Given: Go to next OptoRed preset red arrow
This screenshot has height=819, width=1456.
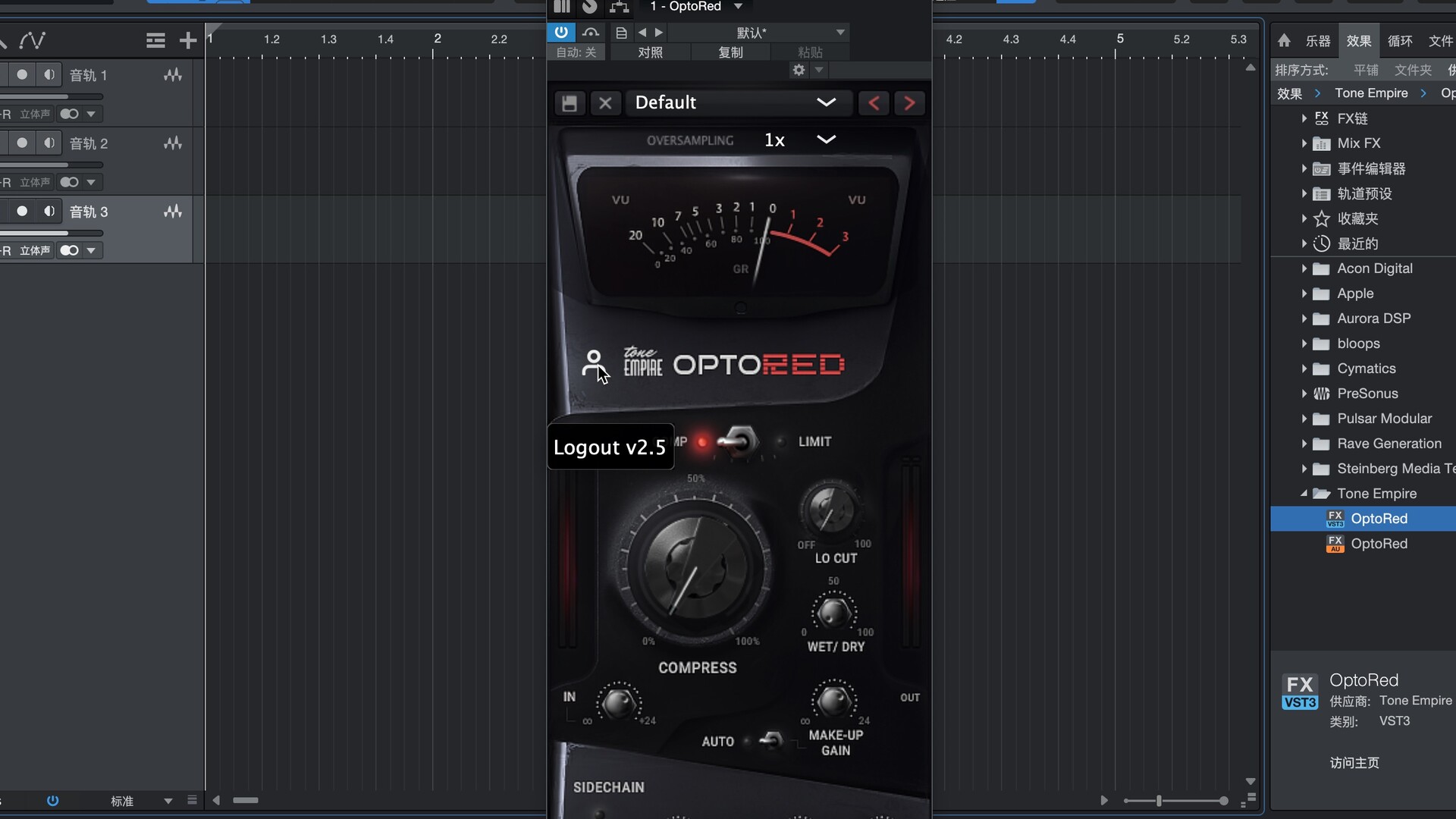Looking at the screenshot, I should click(x=909, y=103).
